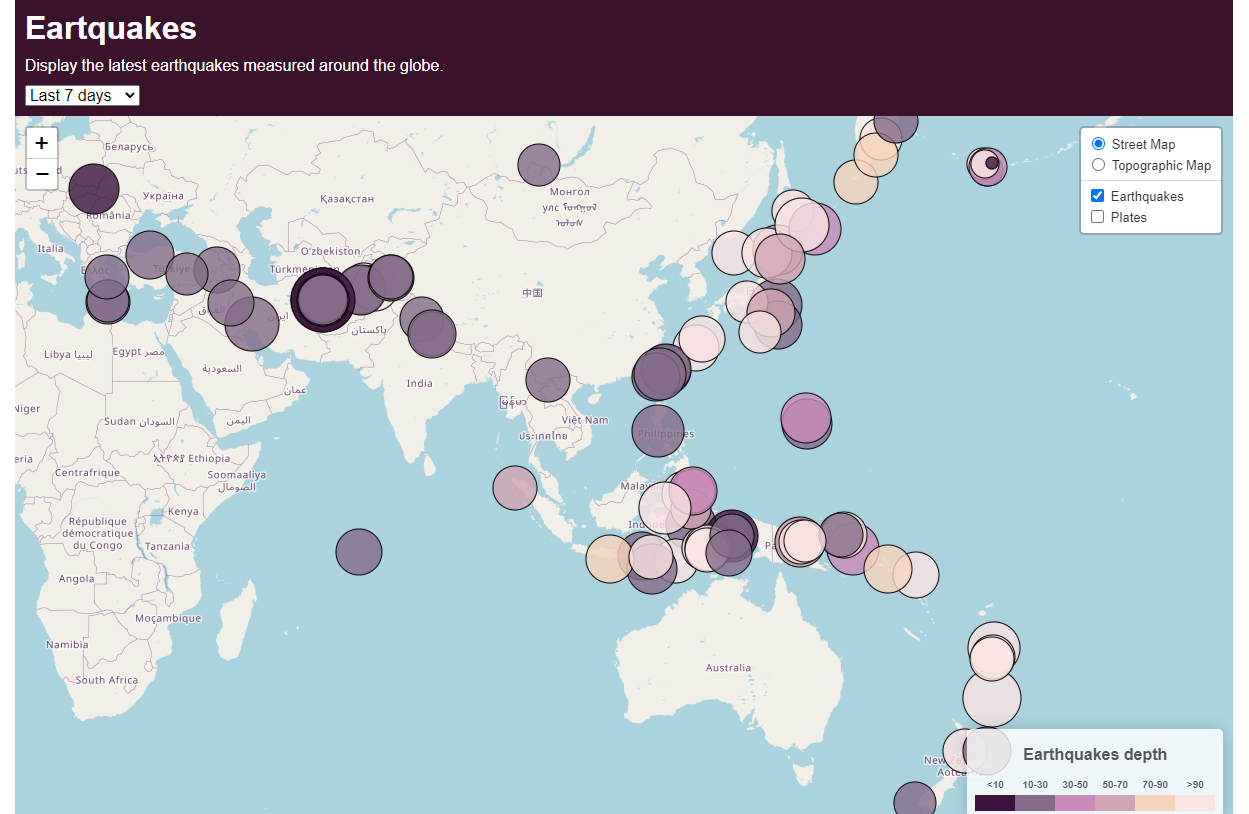This screenshot has width=1249, height=814.
Task: Switch to the Topographic Map layer
Action: (x=1099, y=165)
